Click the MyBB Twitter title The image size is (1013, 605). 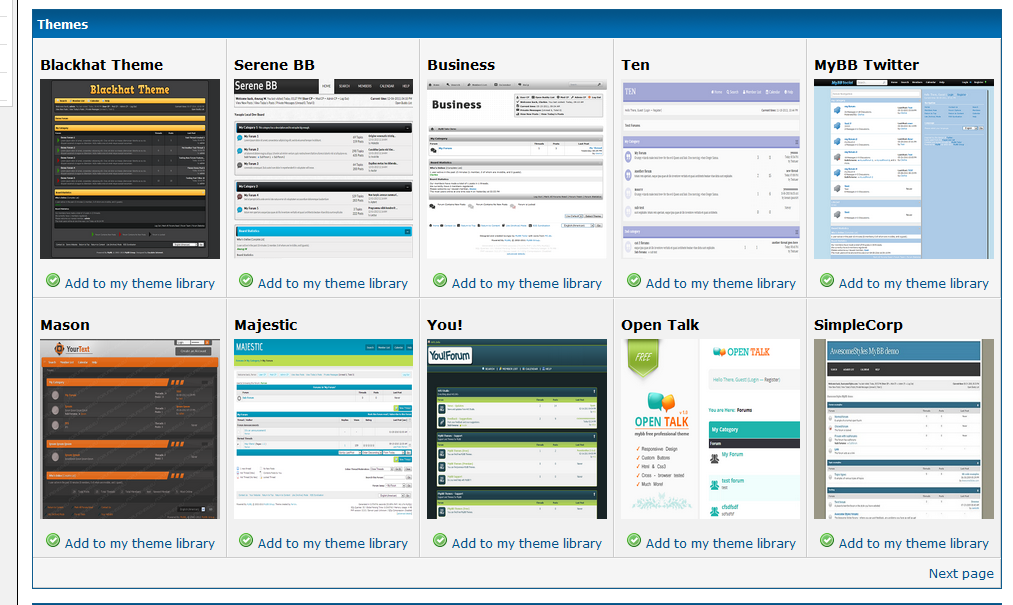(866, 65)
